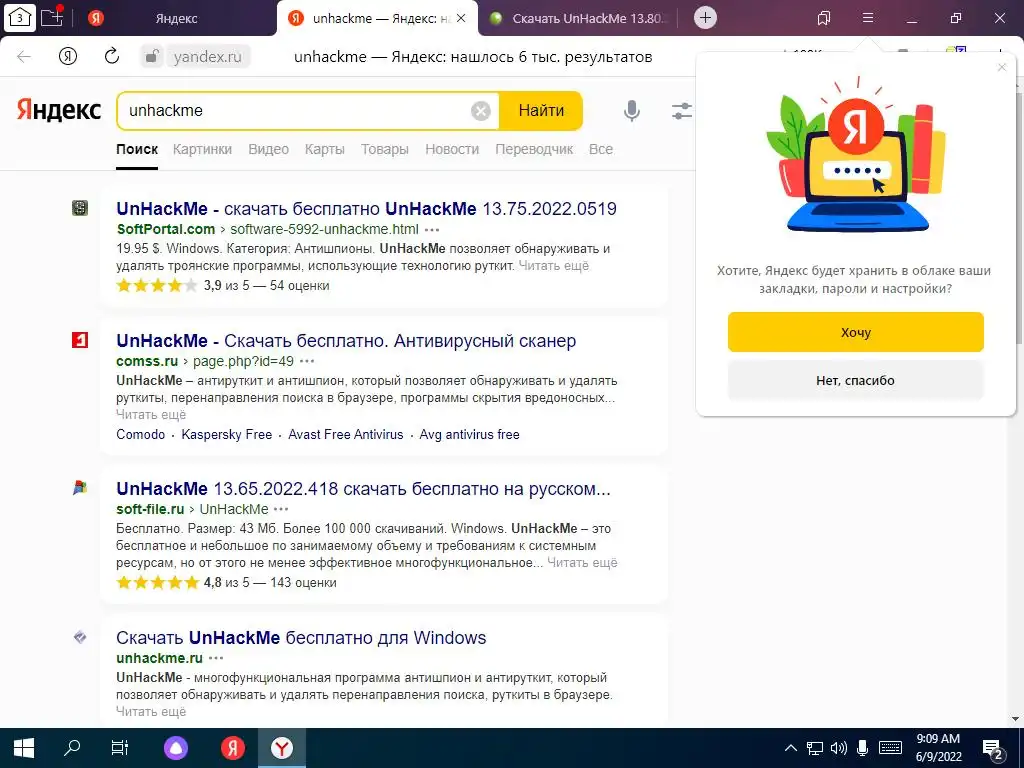Switch to the first Яндекс tab

pyautogui.click(x=174, y=18)
